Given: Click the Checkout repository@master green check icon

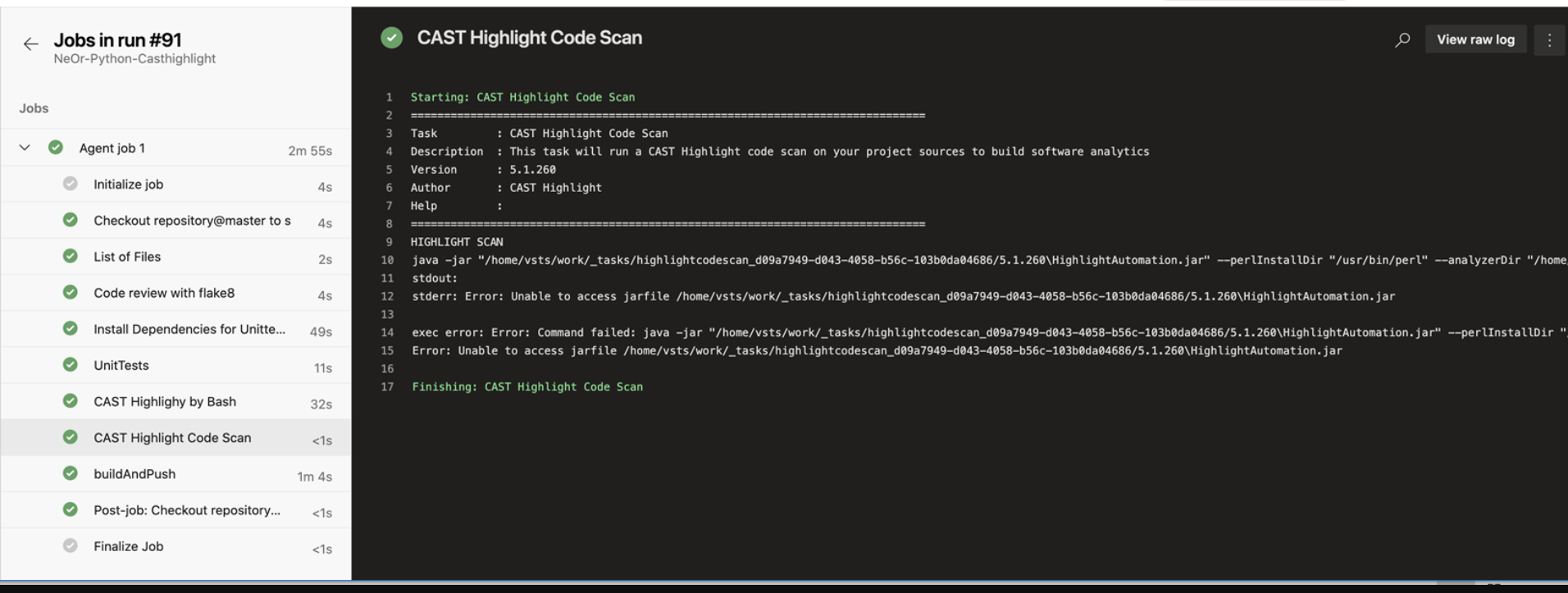Looking at the screenshot, I should 71,220.
